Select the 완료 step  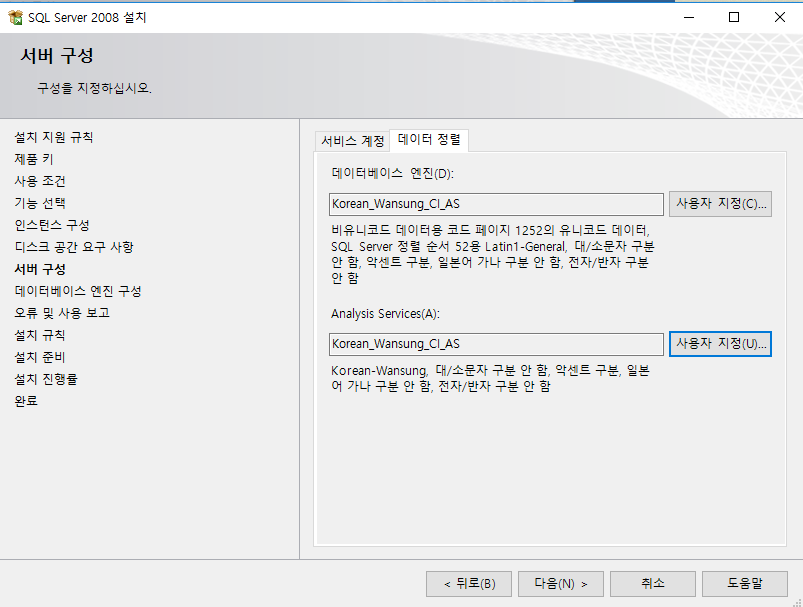pyautogui.click(x=26, y=401)
